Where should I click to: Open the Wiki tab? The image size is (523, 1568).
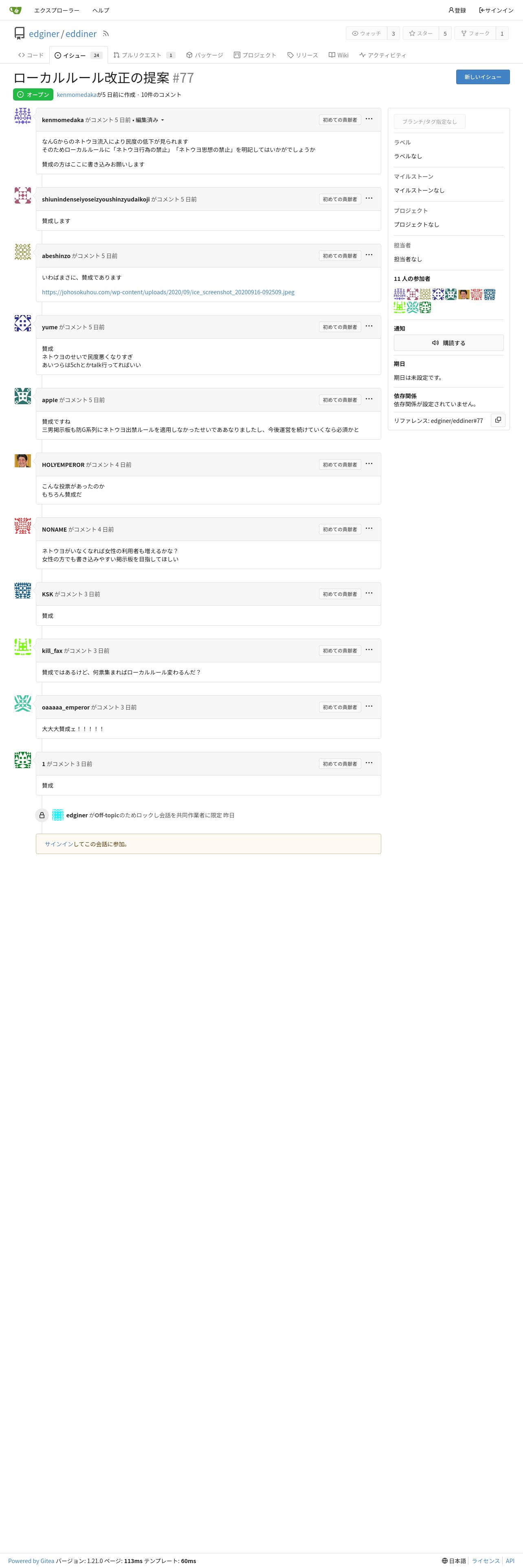[338, 55]
